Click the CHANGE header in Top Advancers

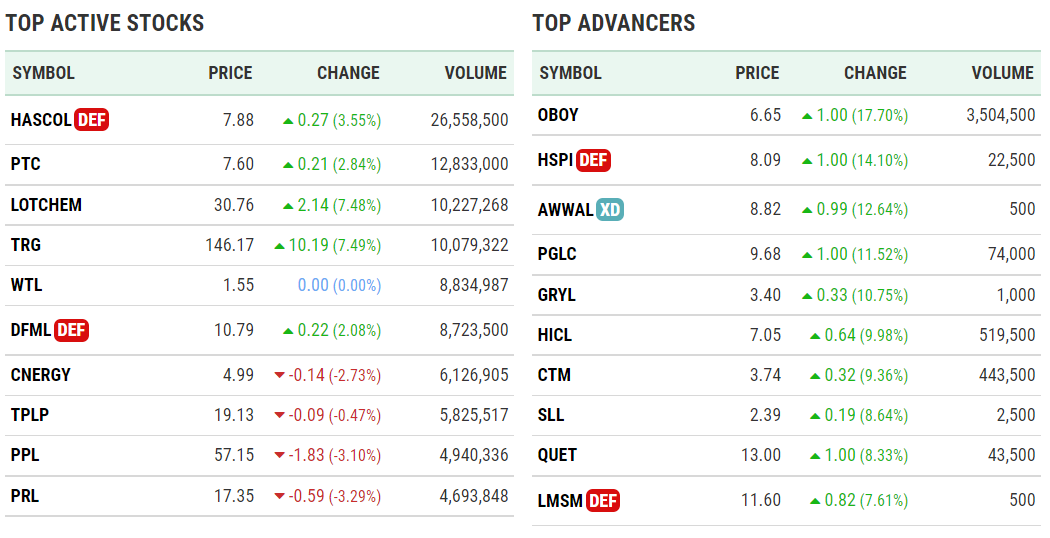(875, 73)
